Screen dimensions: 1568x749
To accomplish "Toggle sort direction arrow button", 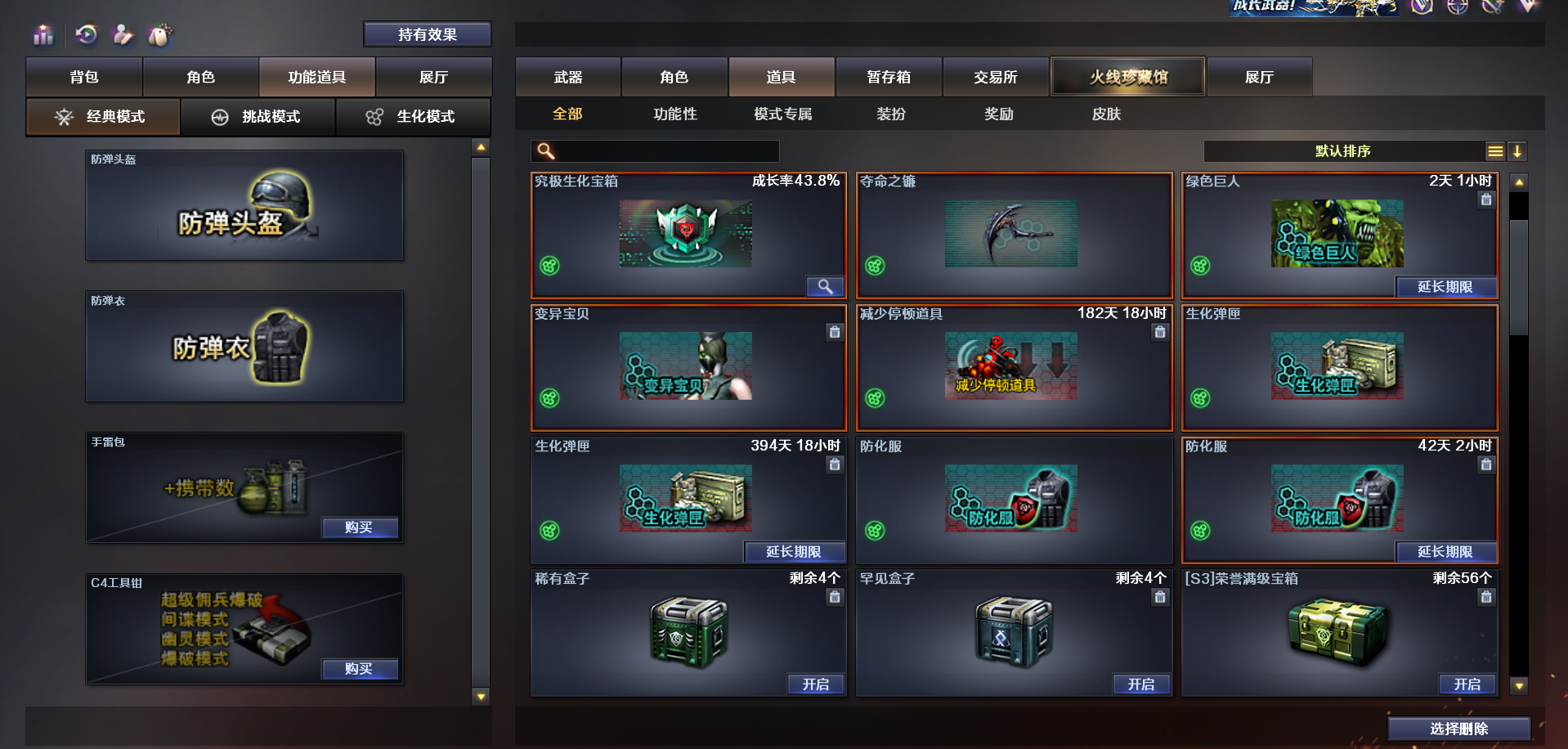I will point(1517,151).
